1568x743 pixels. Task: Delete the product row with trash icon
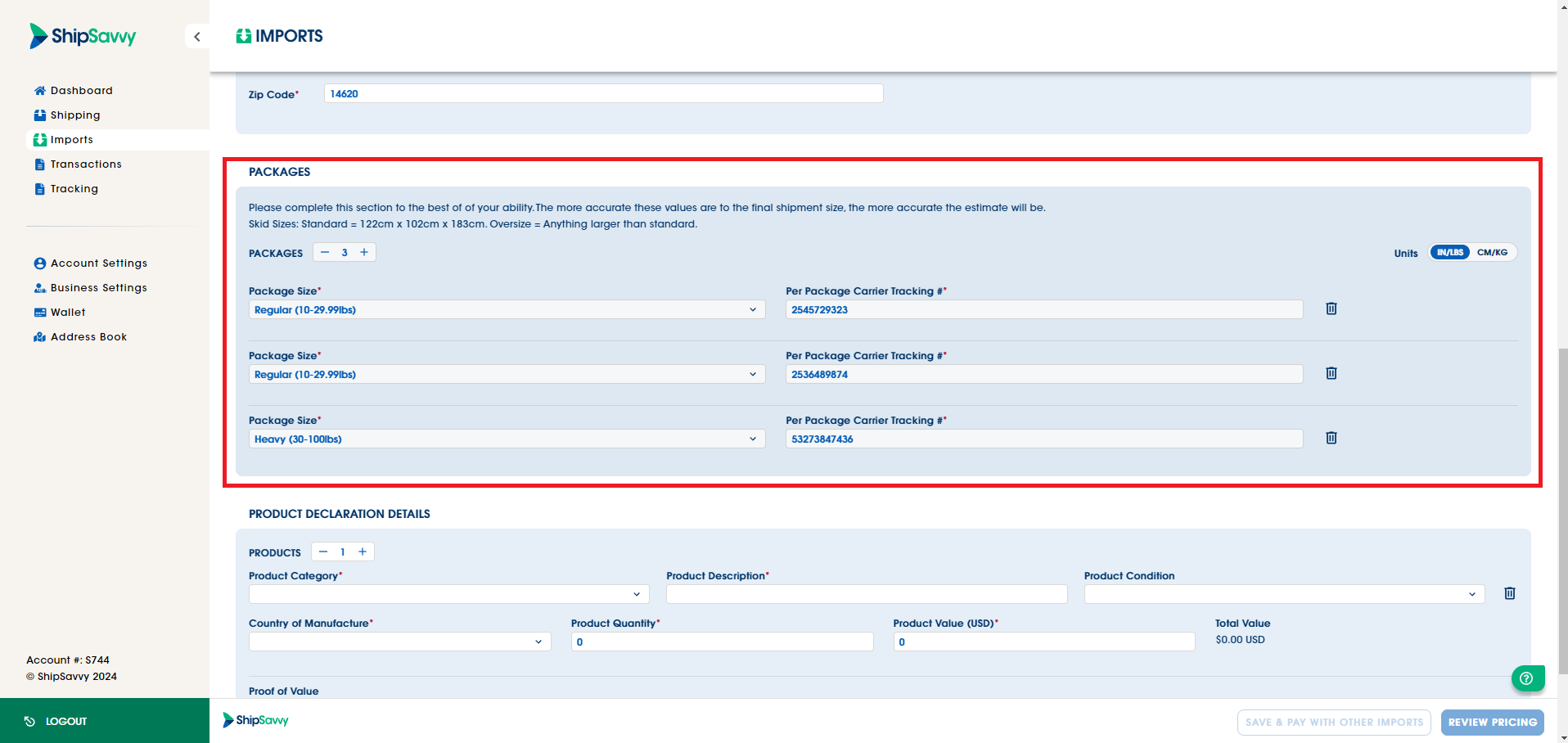click(1510, 593)
